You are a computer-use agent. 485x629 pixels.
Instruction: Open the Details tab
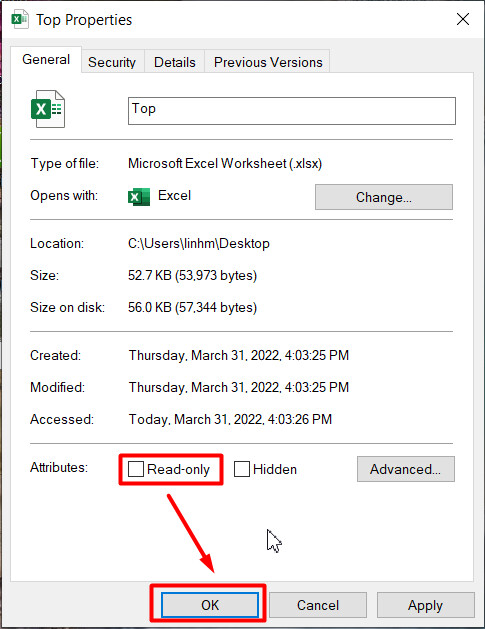pos(175,62)
